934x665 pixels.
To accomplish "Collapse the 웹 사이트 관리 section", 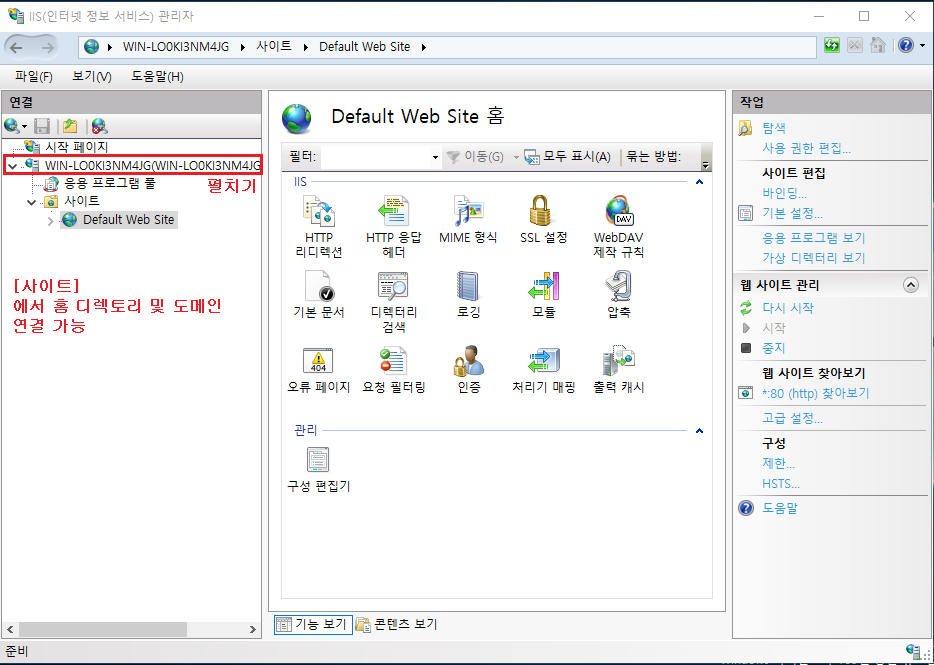I will tap(911, 285).
